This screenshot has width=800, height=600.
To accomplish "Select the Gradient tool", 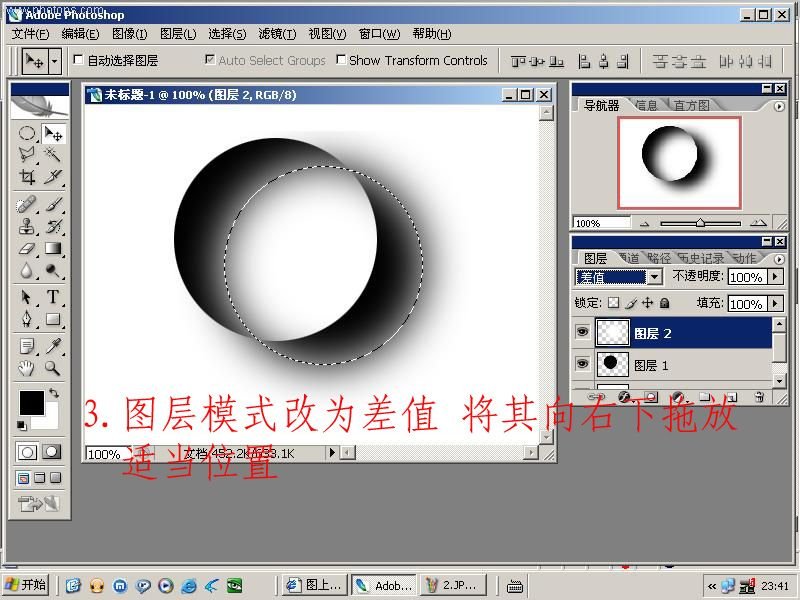I will [x=53, y=249].
